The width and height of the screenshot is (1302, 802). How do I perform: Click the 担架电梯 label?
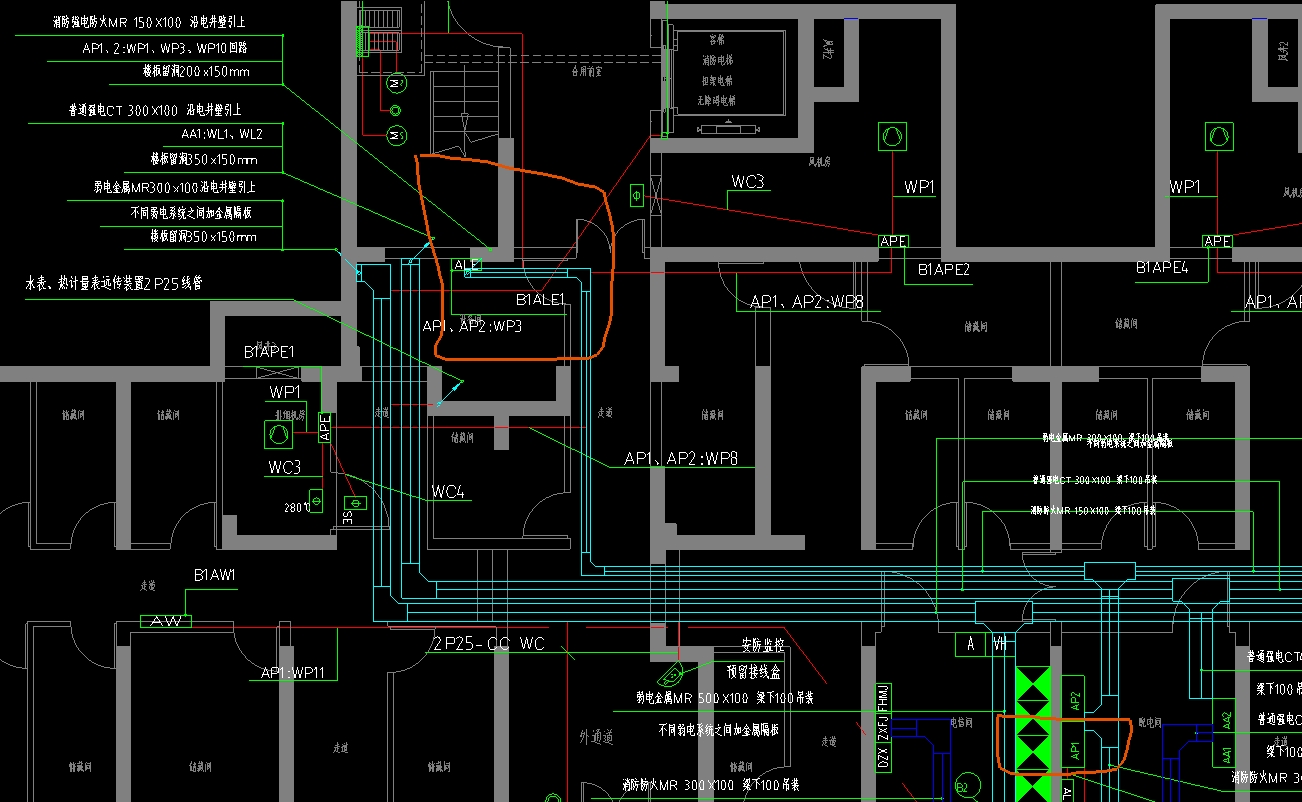pyautogui.click(x=717, y=80)
